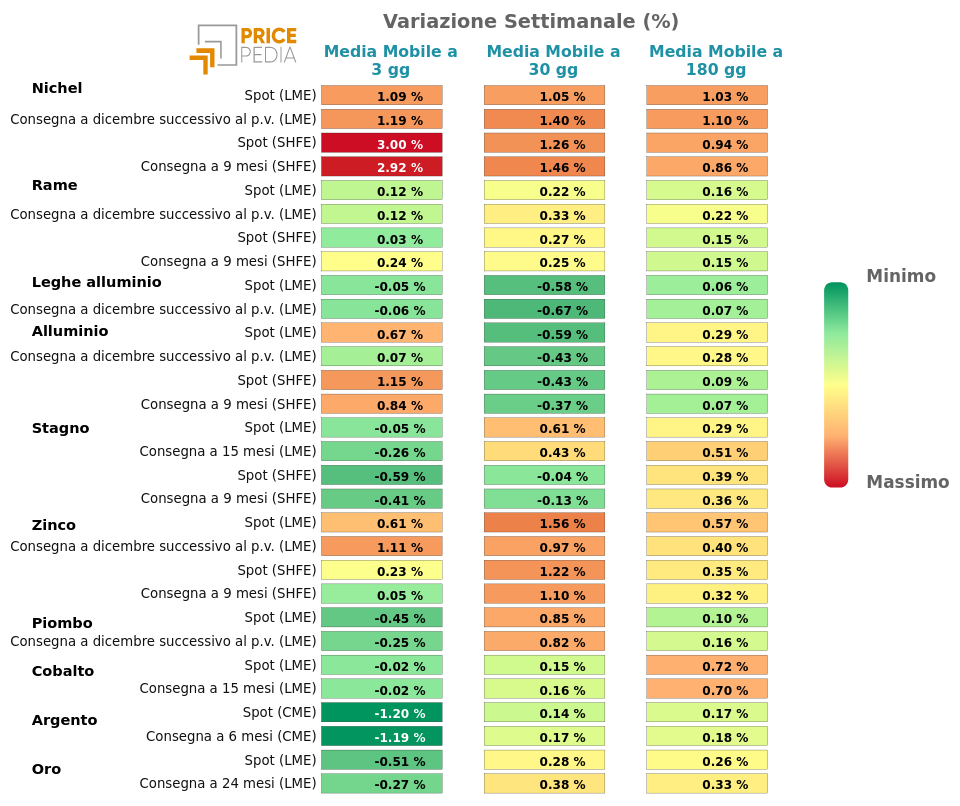Click the Leghe alluminio group label
The image size is (960, 806).
tap(97, 282)
